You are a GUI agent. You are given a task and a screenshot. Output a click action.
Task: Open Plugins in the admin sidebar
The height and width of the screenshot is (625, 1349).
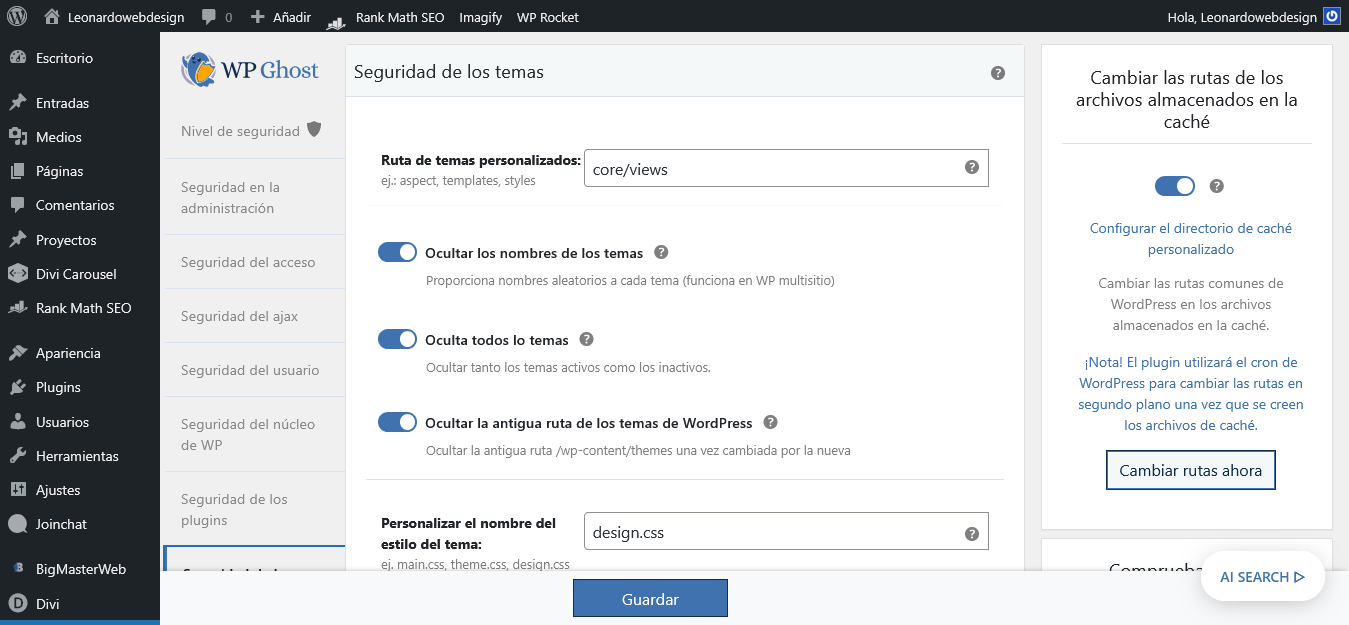[58, 387]
